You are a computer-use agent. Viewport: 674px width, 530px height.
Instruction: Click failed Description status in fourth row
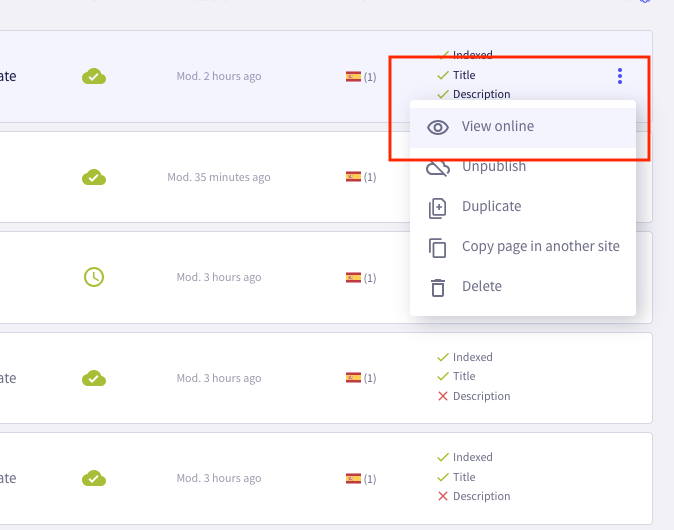[474, 397]
